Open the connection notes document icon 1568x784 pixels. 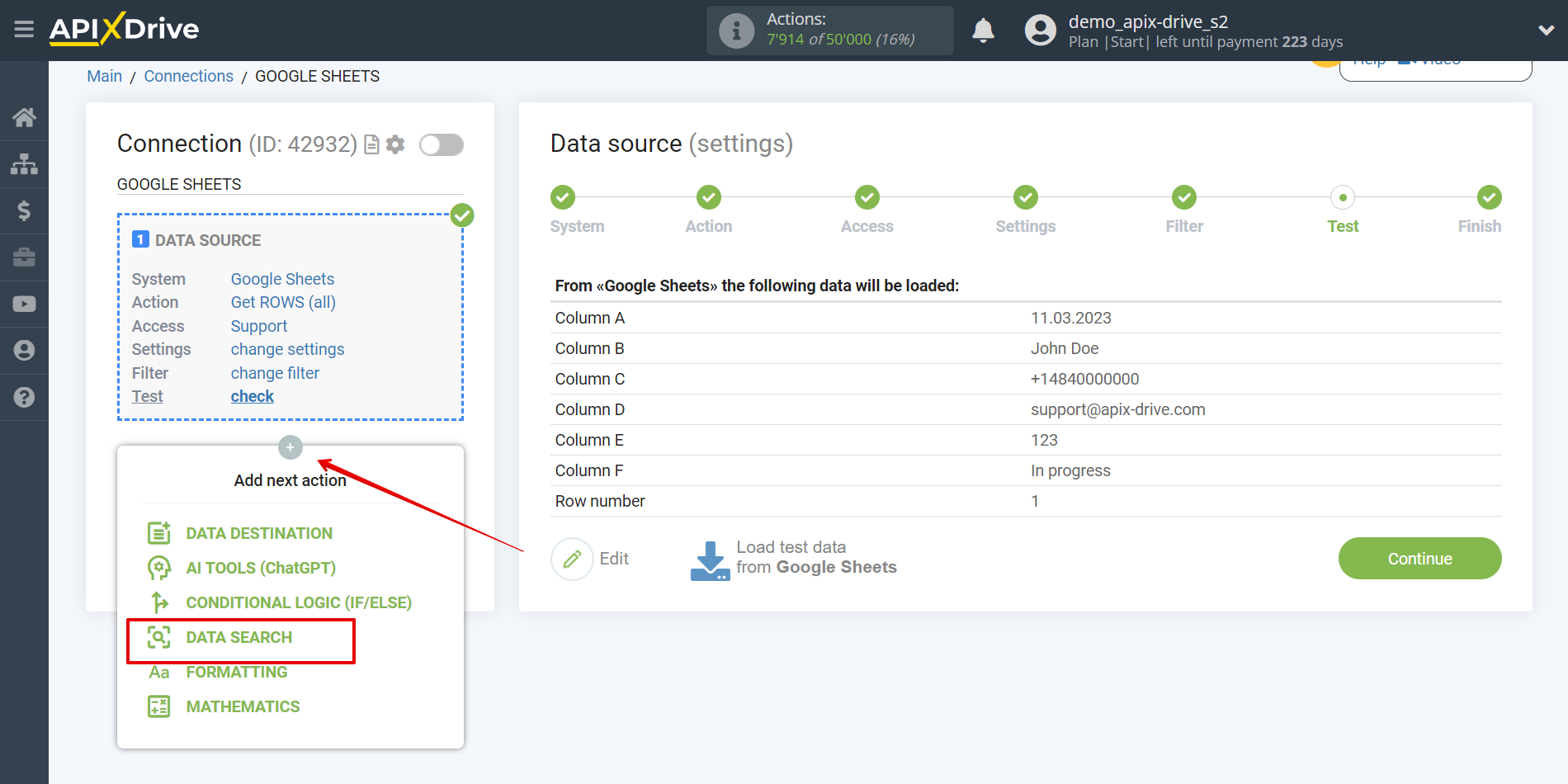tap(371, 145)
